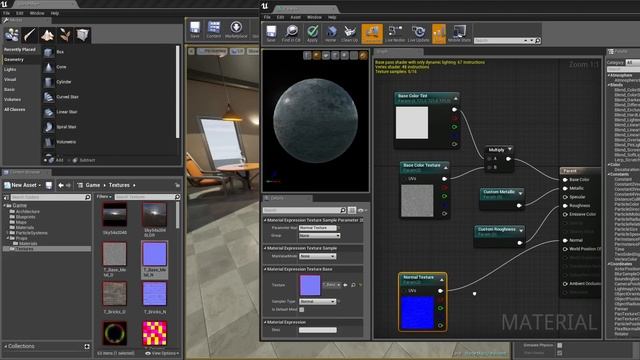Open the Sampler Type dropdown
640x360 pixels.
[x=318, y=301]
